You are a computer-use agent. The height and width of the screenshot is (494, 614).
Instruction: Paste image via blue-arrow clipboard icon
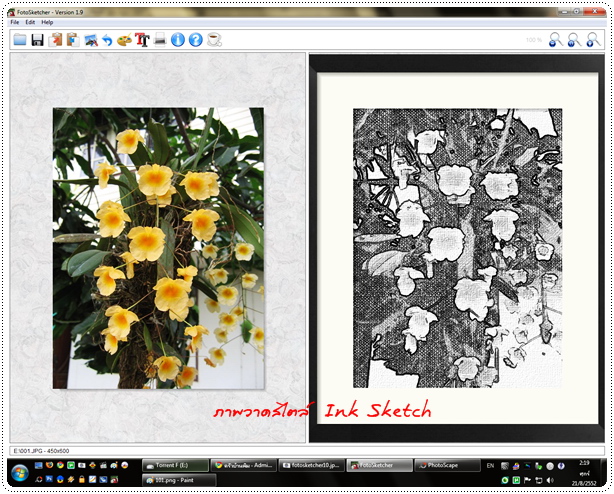73,40
